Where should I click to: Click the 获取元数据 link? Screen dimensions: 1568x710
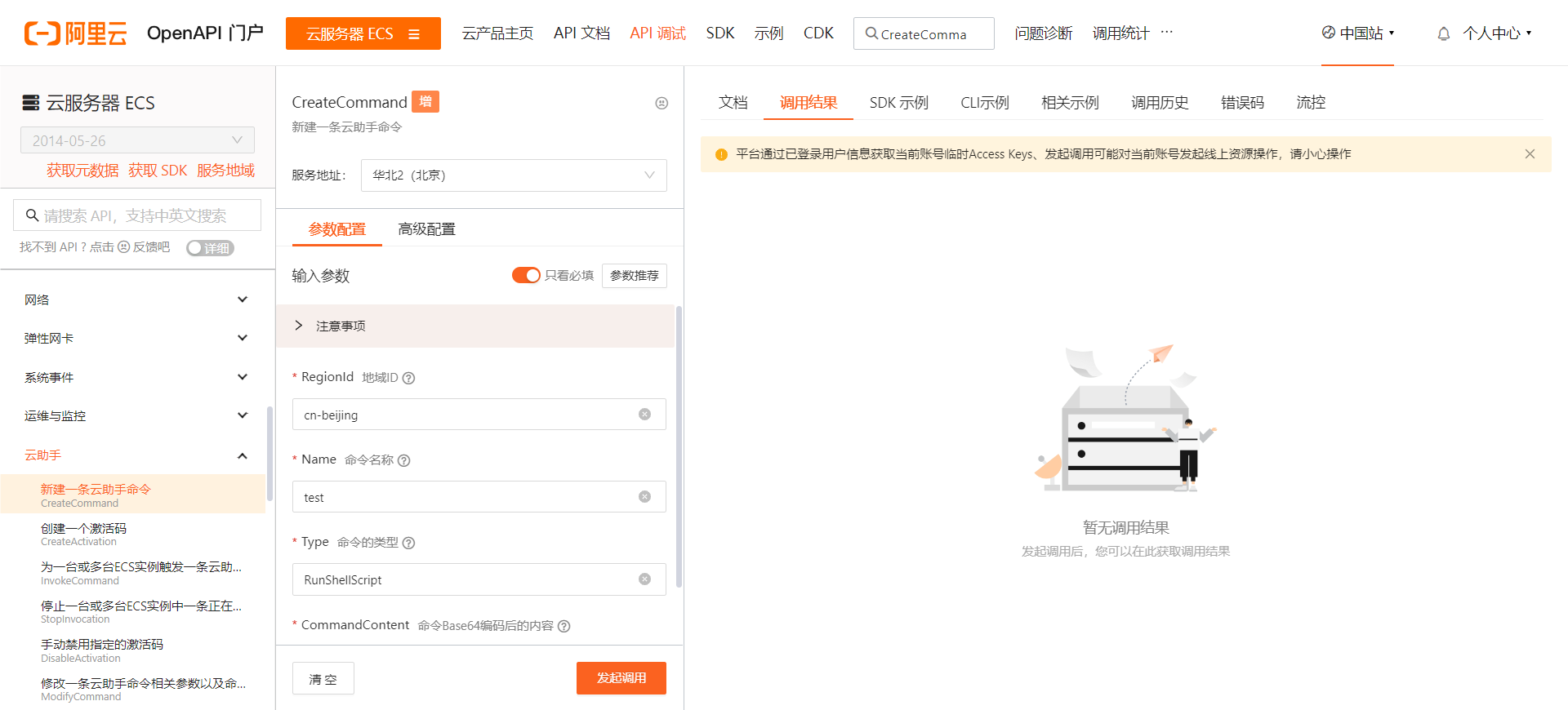pyautogui.click(x=82, y=171)
